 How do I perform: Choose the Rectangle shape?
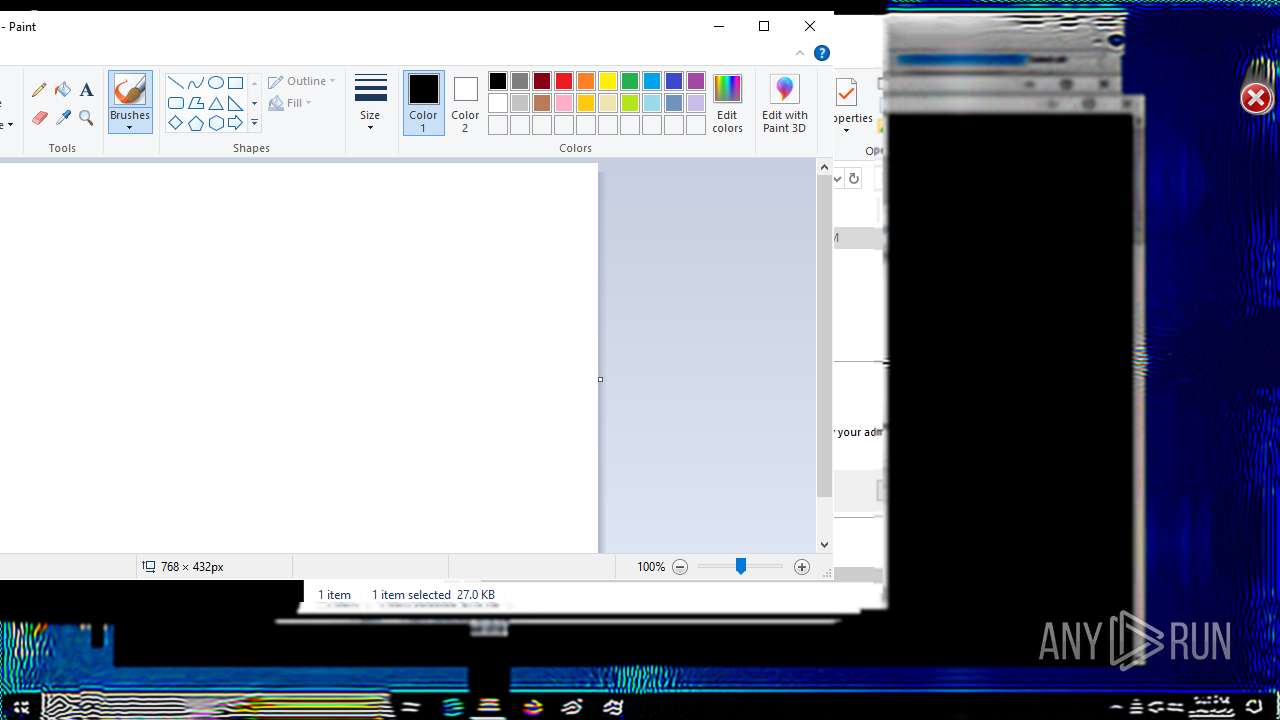(x=235, y=83)
